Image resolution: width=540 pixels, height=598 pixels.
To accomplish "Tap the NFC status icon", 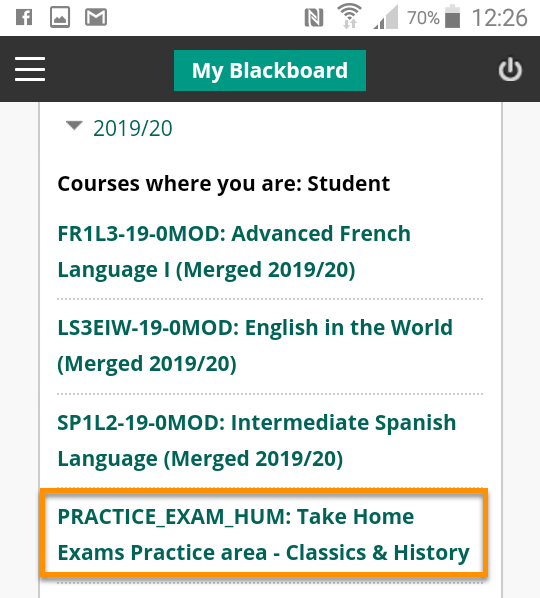I will [314, 18].
